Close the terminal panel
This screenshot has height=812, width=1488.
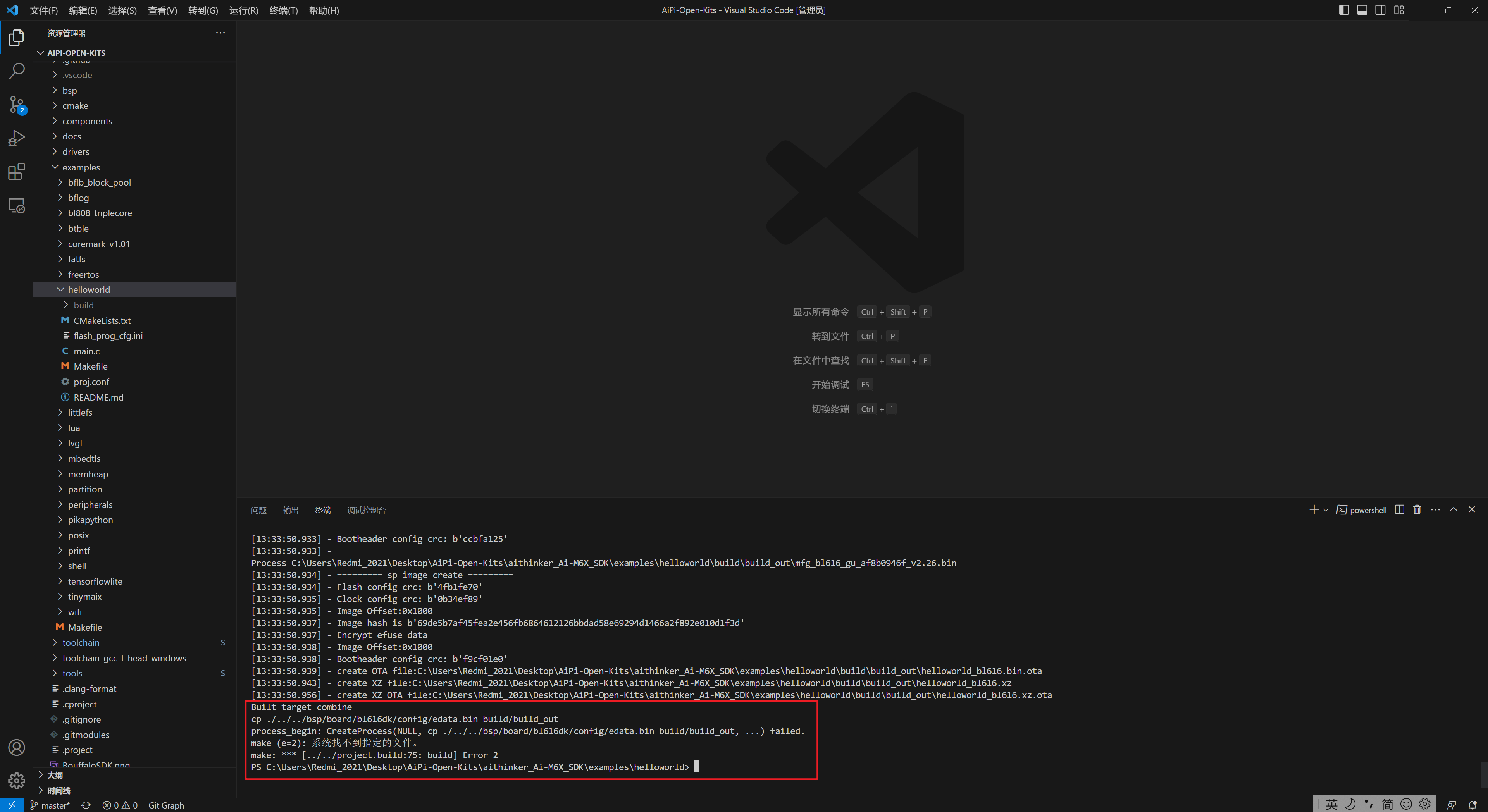click(x=1472, y=509)
